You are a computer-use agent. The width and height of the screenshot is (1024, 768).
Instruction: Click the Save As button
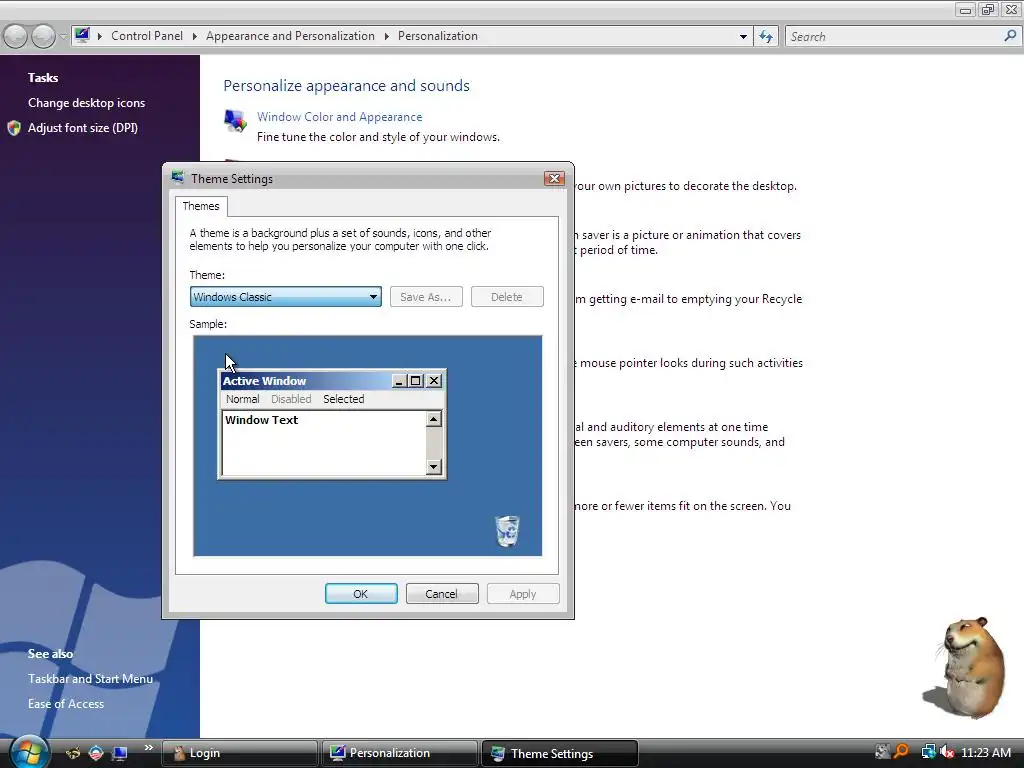point(426,296)
